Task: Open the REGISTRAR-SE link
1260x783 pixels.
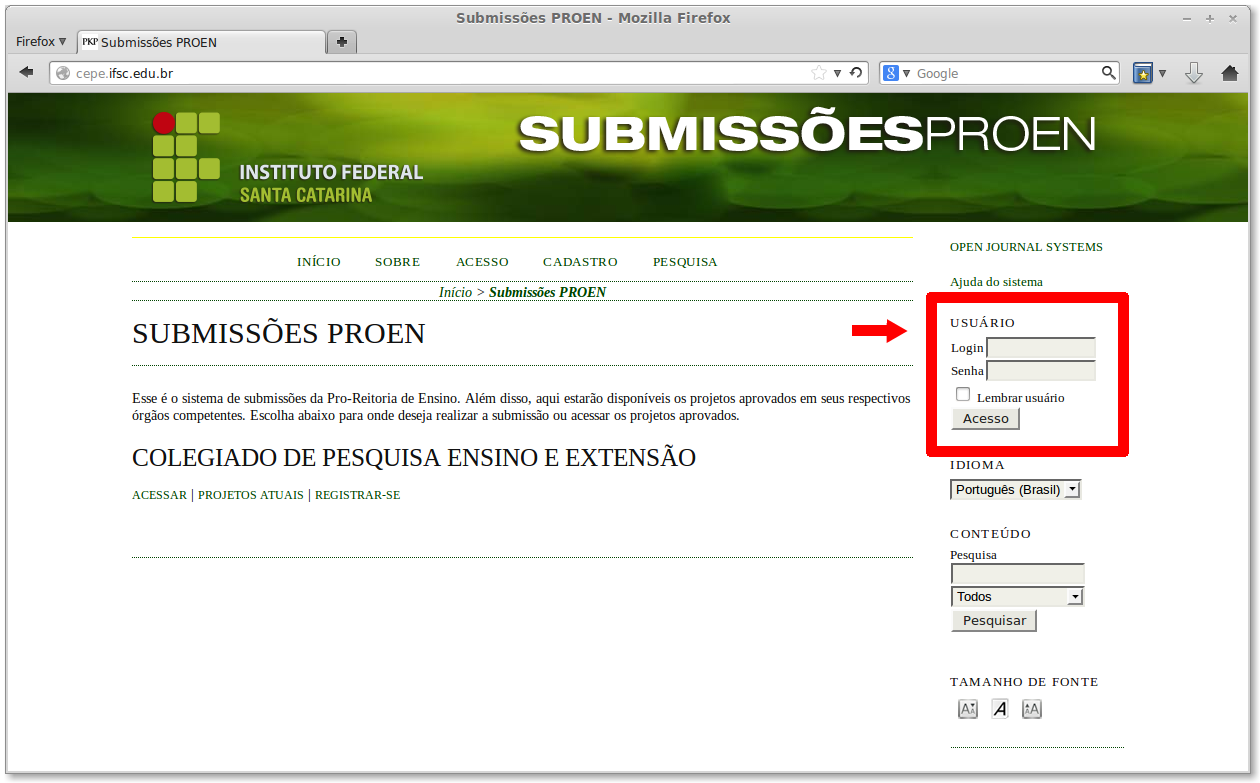Action: click(x=357, y=494)
